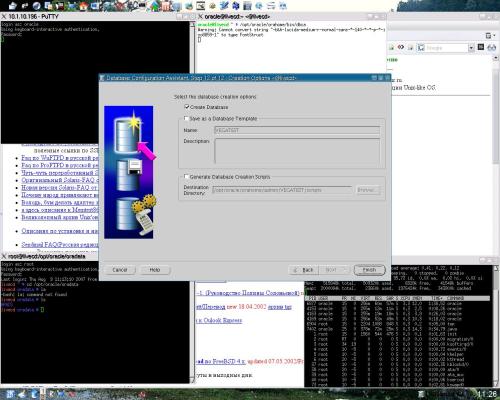Screen dimensions: 500x400
Task: Click the blue snowflake-like icon in top dock
Action: (x=236, y=6)
